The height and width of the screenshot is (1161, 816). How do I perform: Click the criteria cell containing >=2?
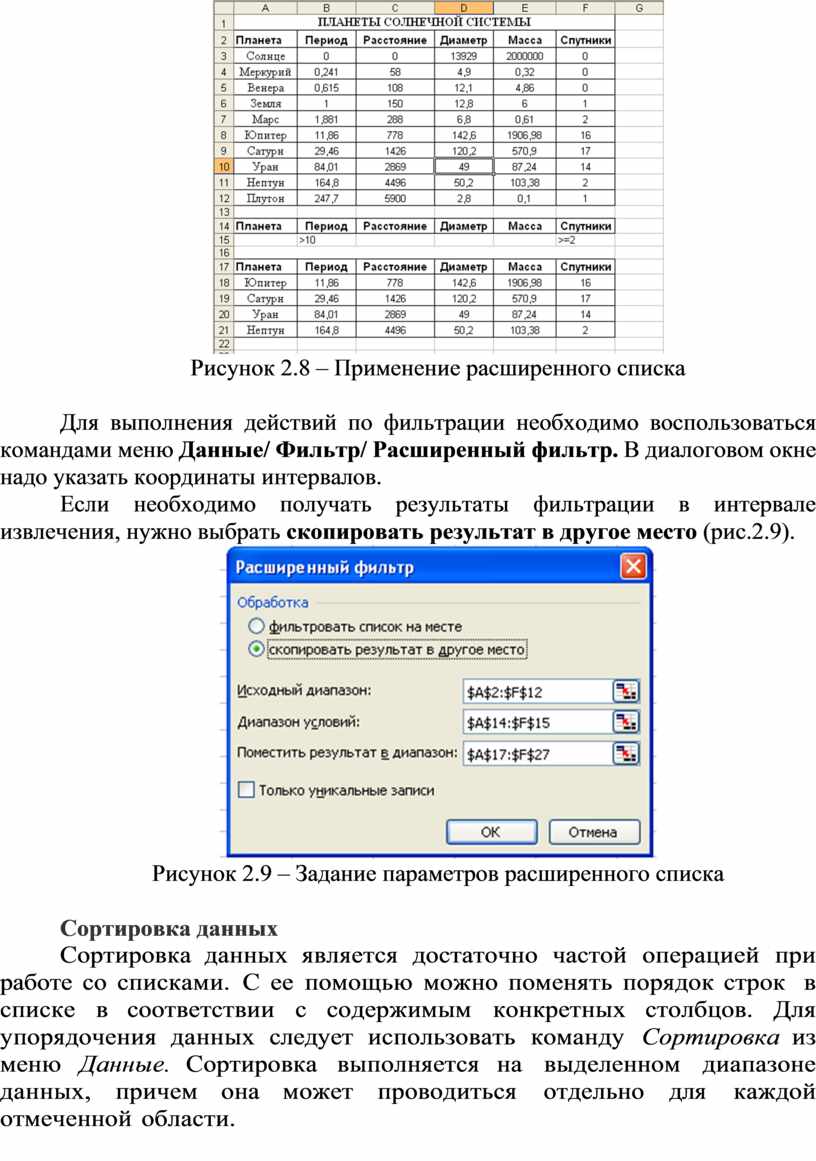[584, 241]
